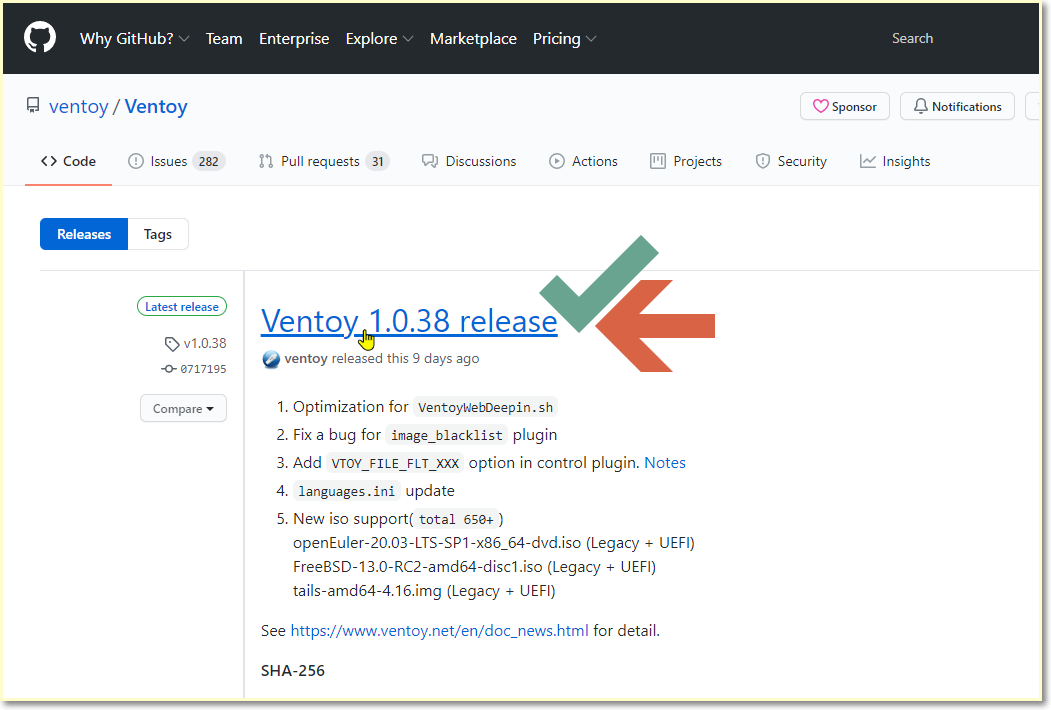Open the Why GitHub? dropdown menu
Image resolution: width=1051 pixels, height=710 pixels.
coord(134,39)
